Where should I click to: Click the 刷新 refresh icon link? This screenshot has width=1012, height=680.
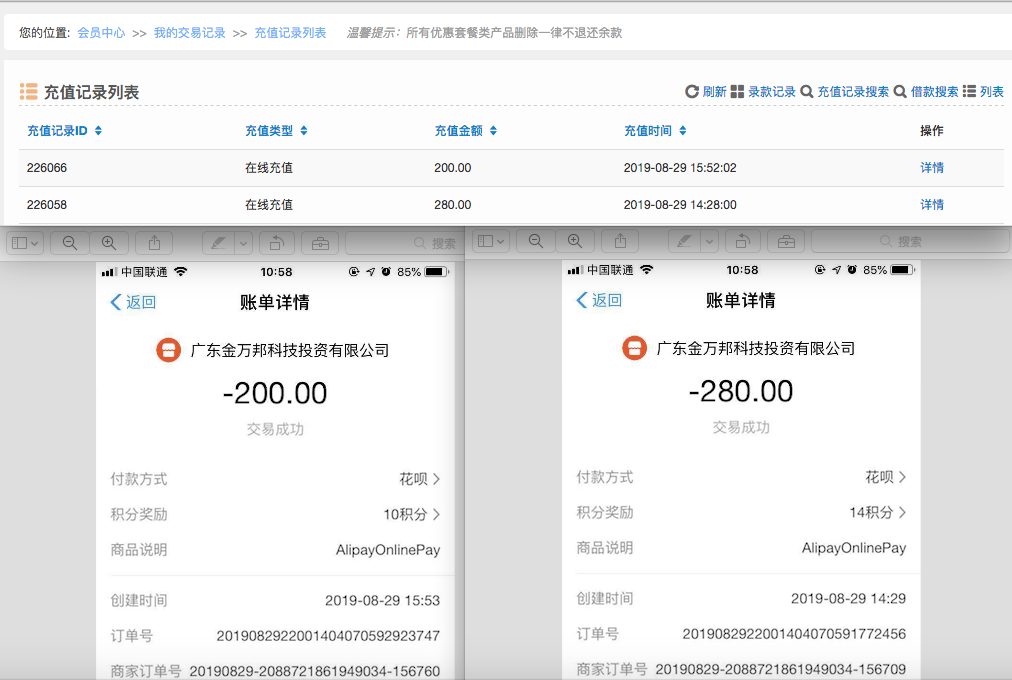click(706, 92)
